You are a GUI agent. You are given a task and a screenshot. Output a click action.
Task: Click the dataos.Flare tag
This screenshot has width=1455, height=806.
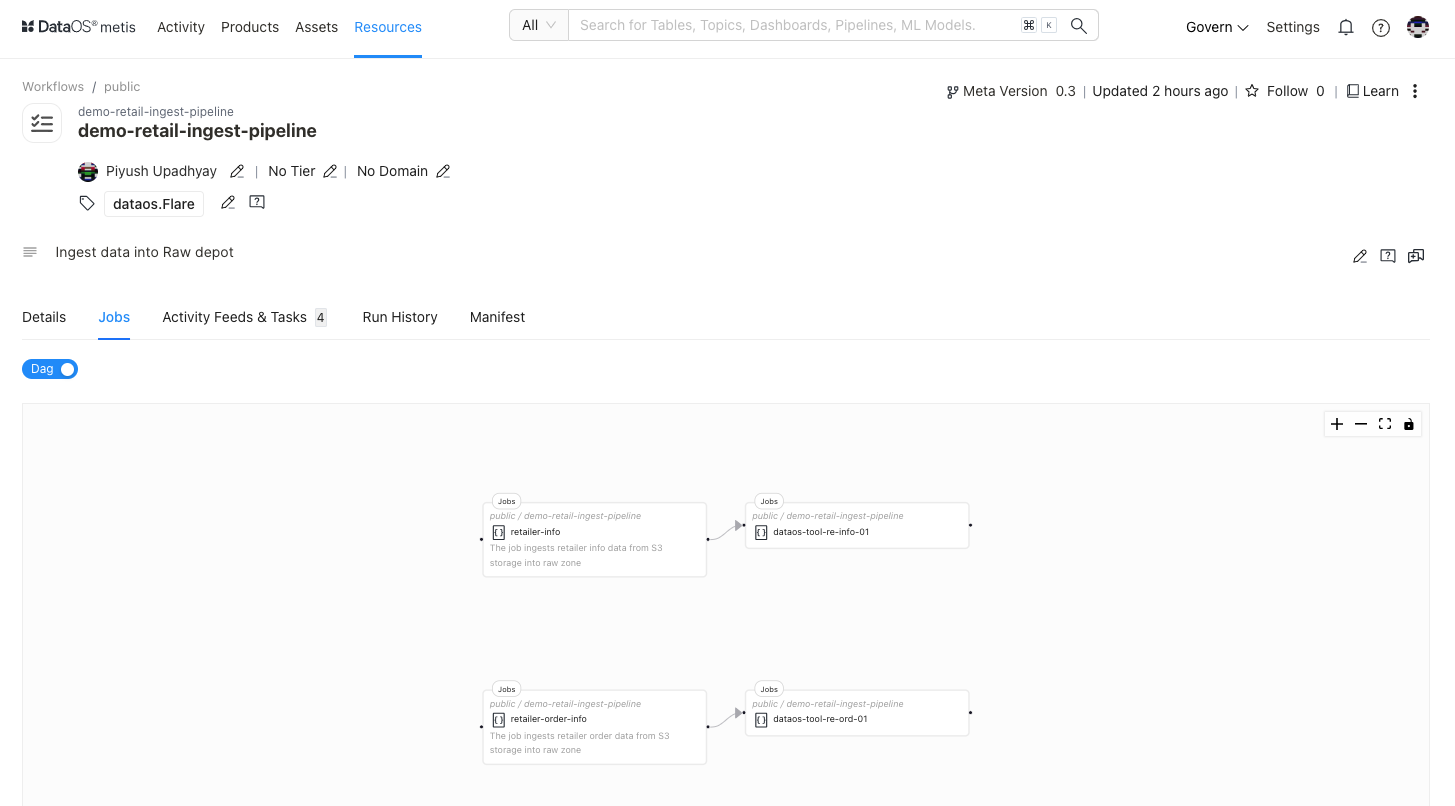[154, 204]
